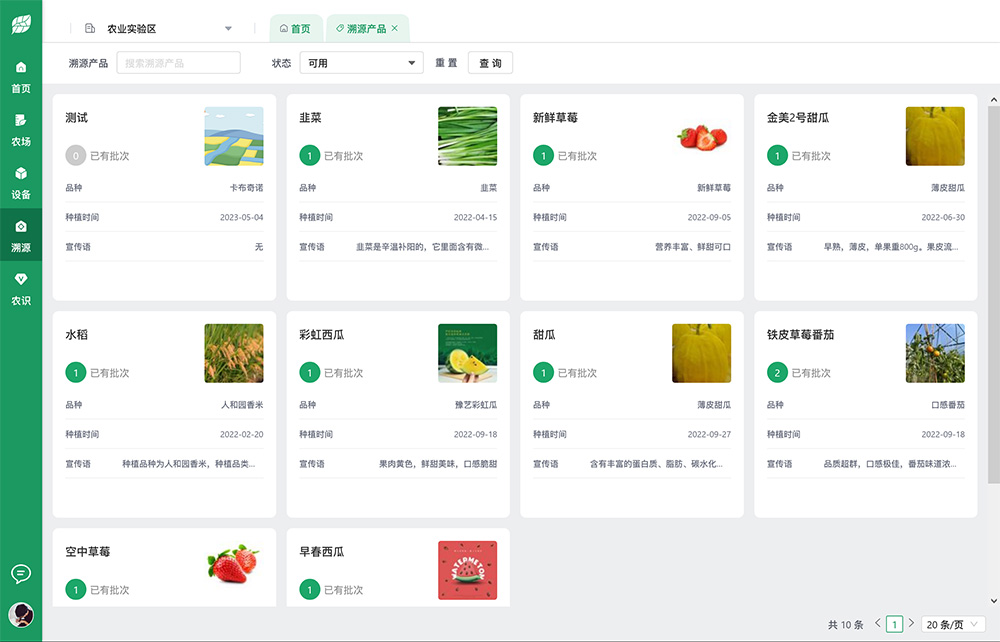
Task: Open the 状态 dropdown showing 可用
Action: 360,63
